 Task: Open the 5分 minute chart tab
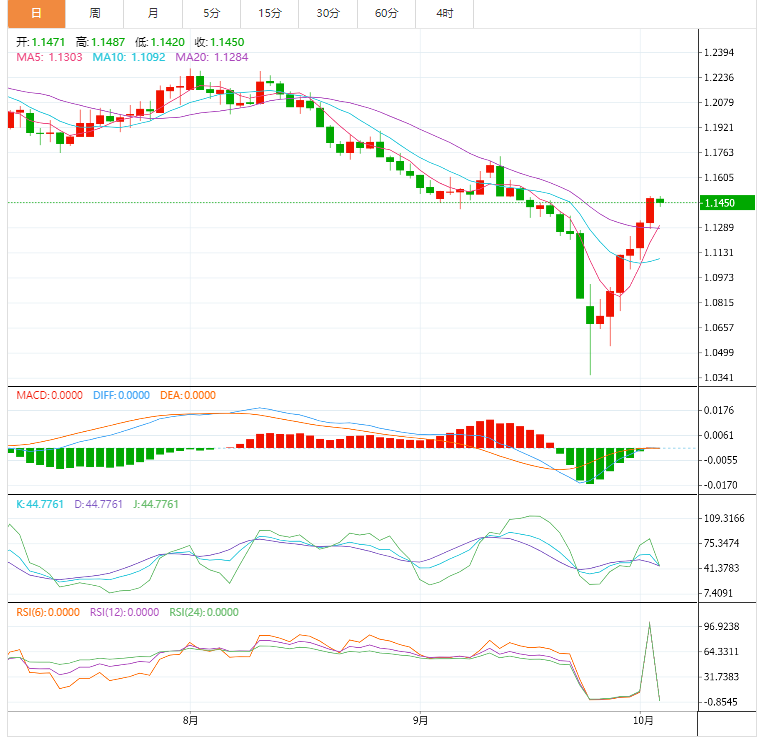coord(211,14)
